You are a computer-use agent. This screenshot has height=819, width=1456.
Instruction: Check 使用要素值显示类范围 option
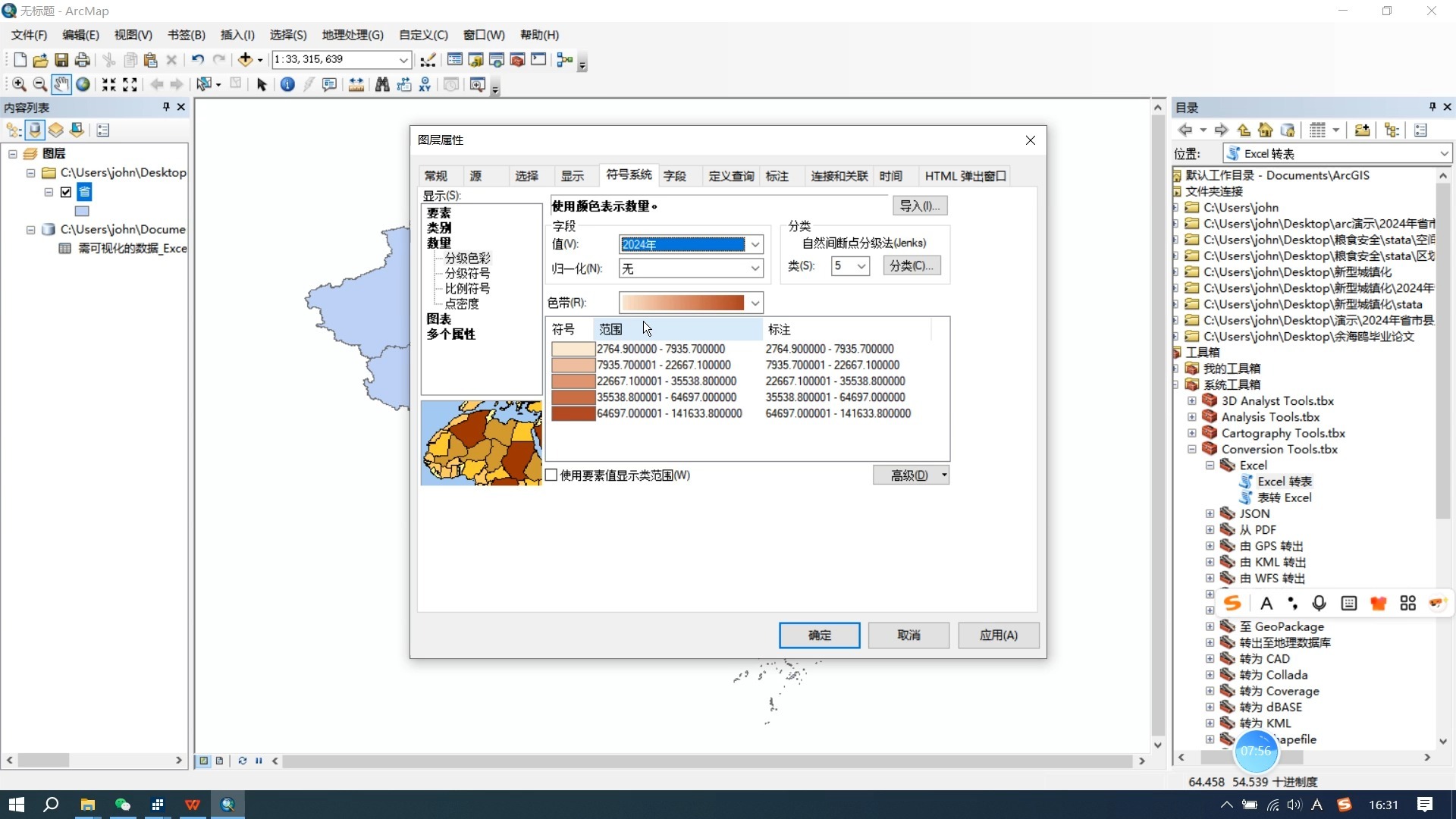click(552, 475)
